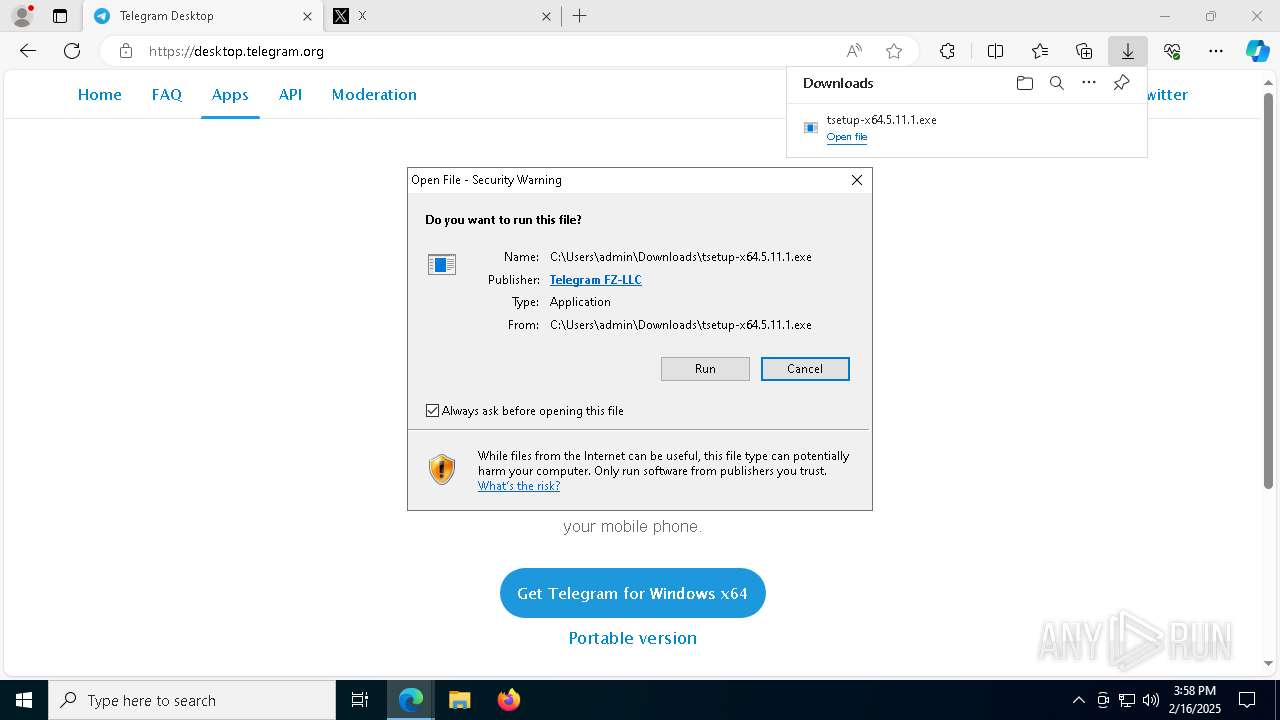Open the tab actions menu icon
The width and height of the screenshot is (1280, 720).
[x=60, y=16]
